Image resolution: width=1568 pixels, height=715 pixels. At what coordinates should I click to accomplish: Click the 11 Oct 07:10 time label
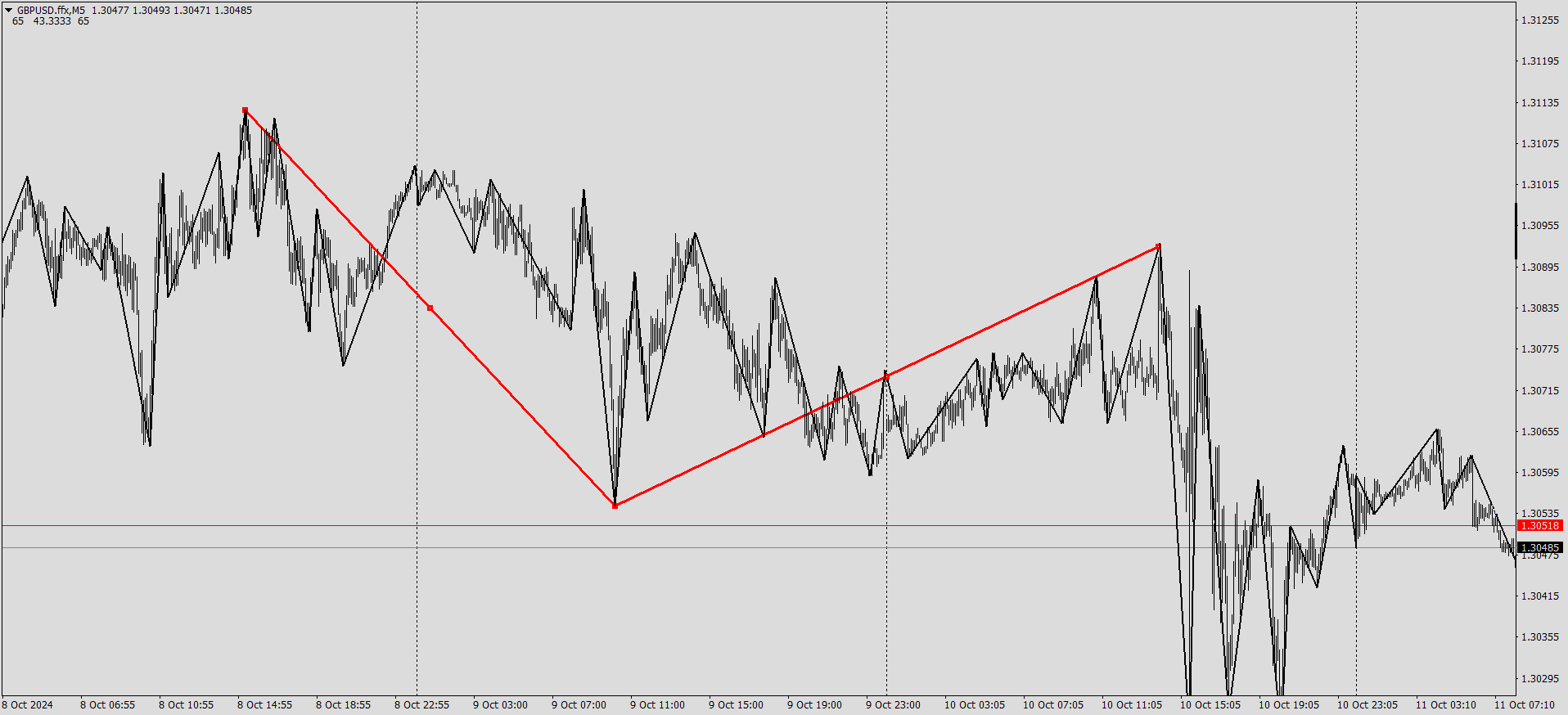click(x=1525, y=704)
